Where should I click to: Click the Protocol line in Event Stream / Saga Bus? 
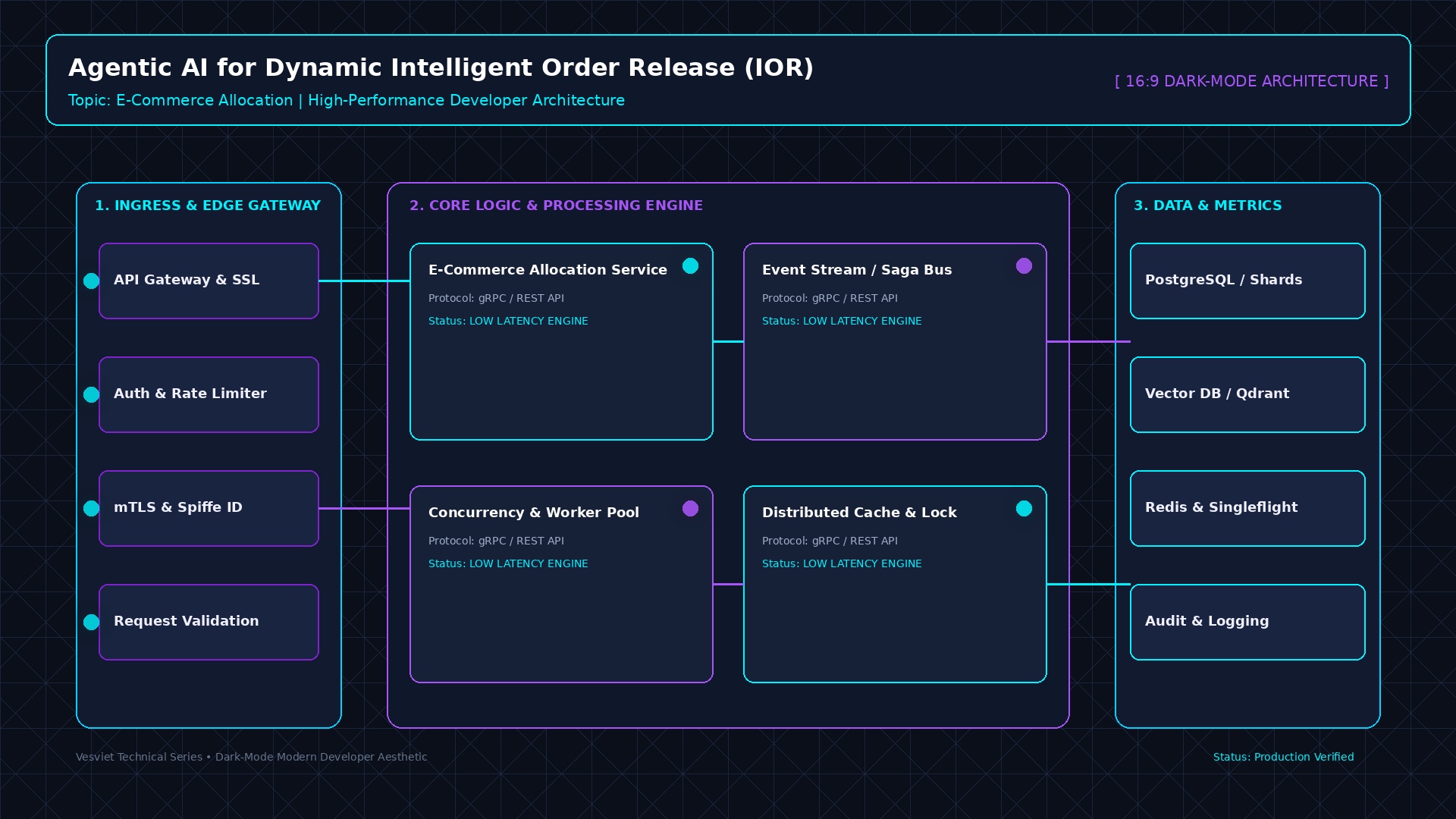coord(830,298)
